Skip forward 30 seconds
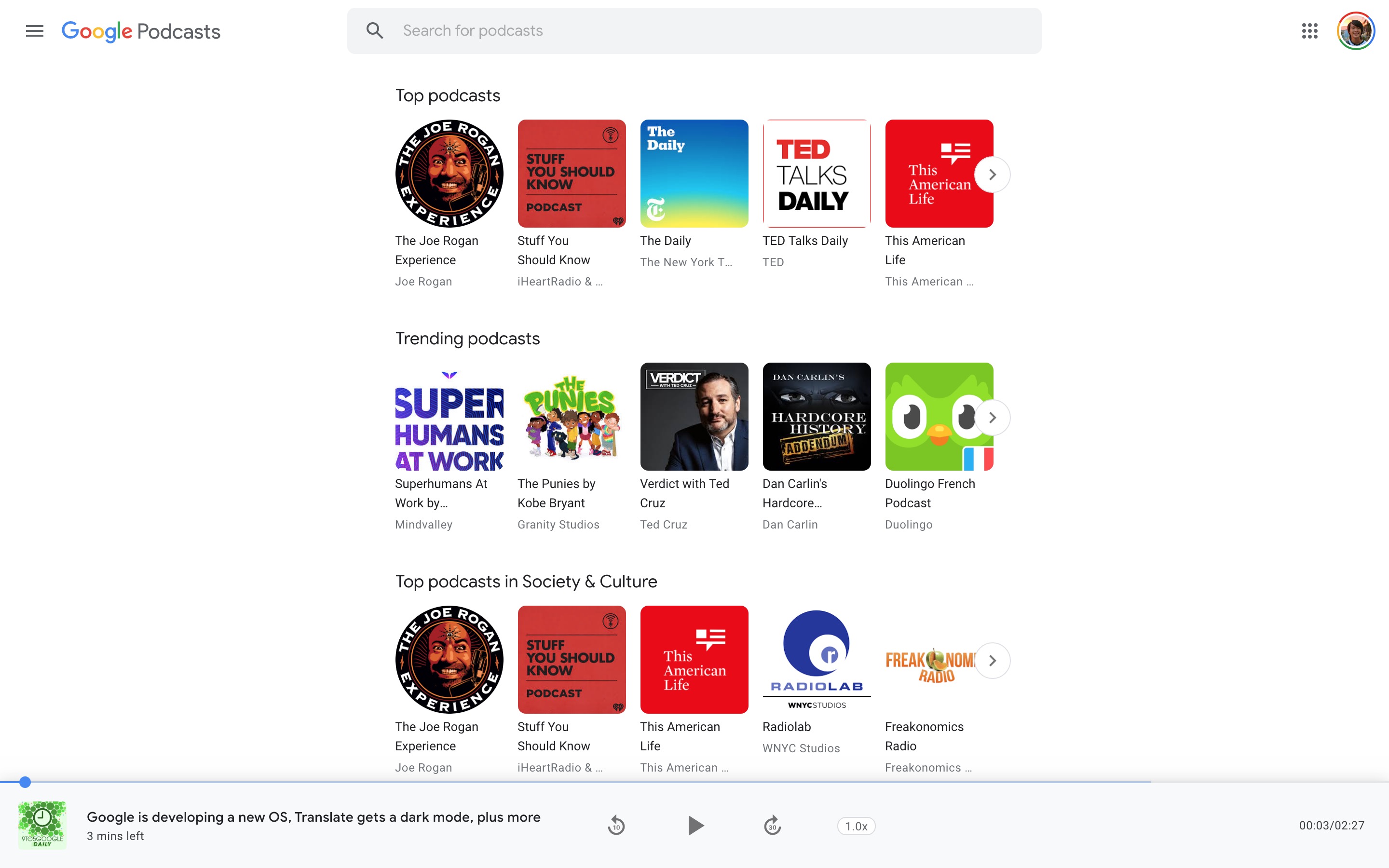The image size is (1389, 868). coord(773,825)
